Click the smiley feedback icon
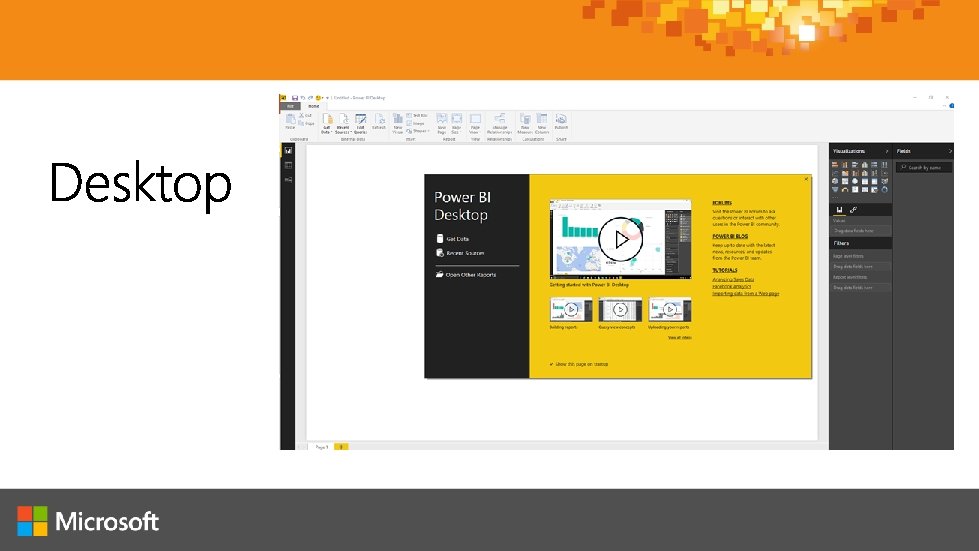 tap(318, 98)
